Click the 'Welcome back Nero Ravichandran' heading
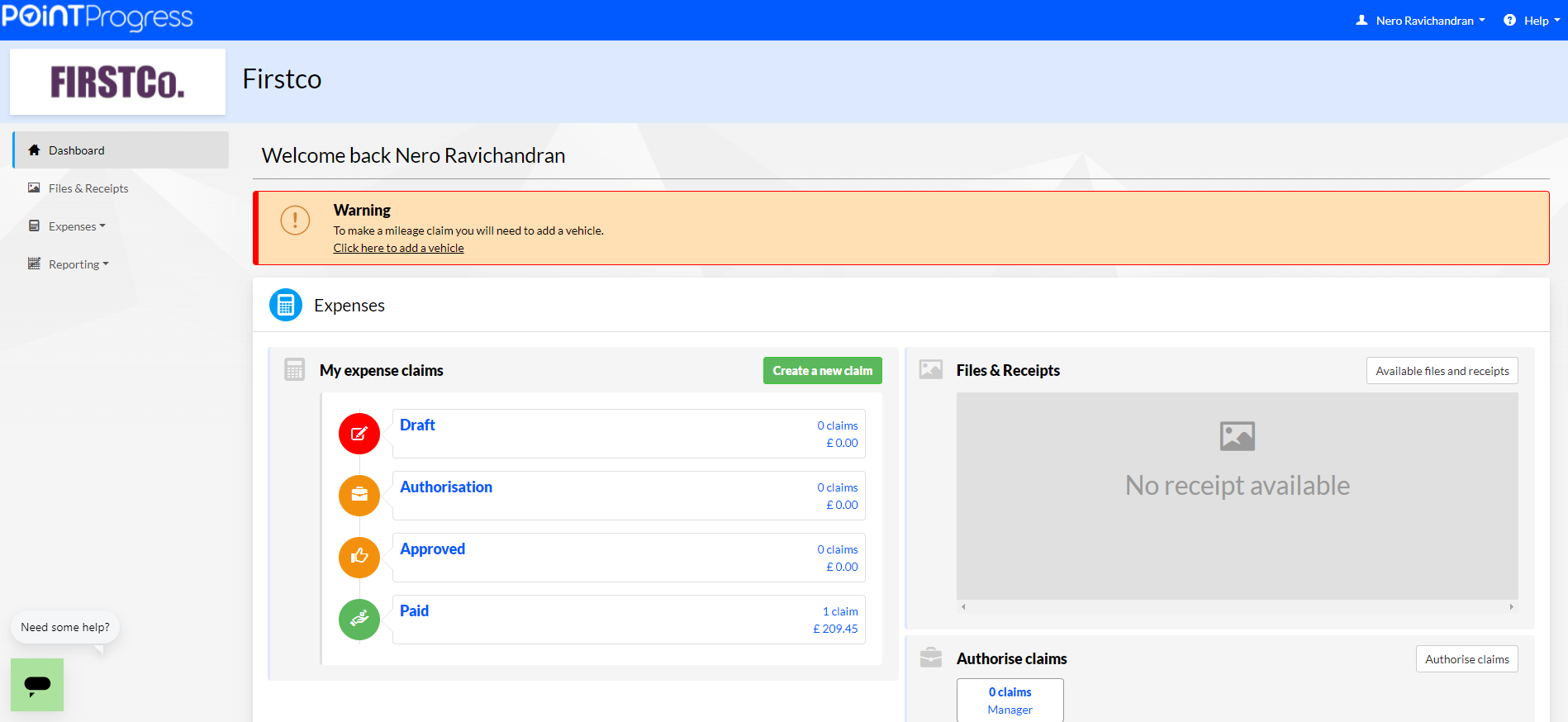The image size is (1568, 722). [x=413, y=155]
